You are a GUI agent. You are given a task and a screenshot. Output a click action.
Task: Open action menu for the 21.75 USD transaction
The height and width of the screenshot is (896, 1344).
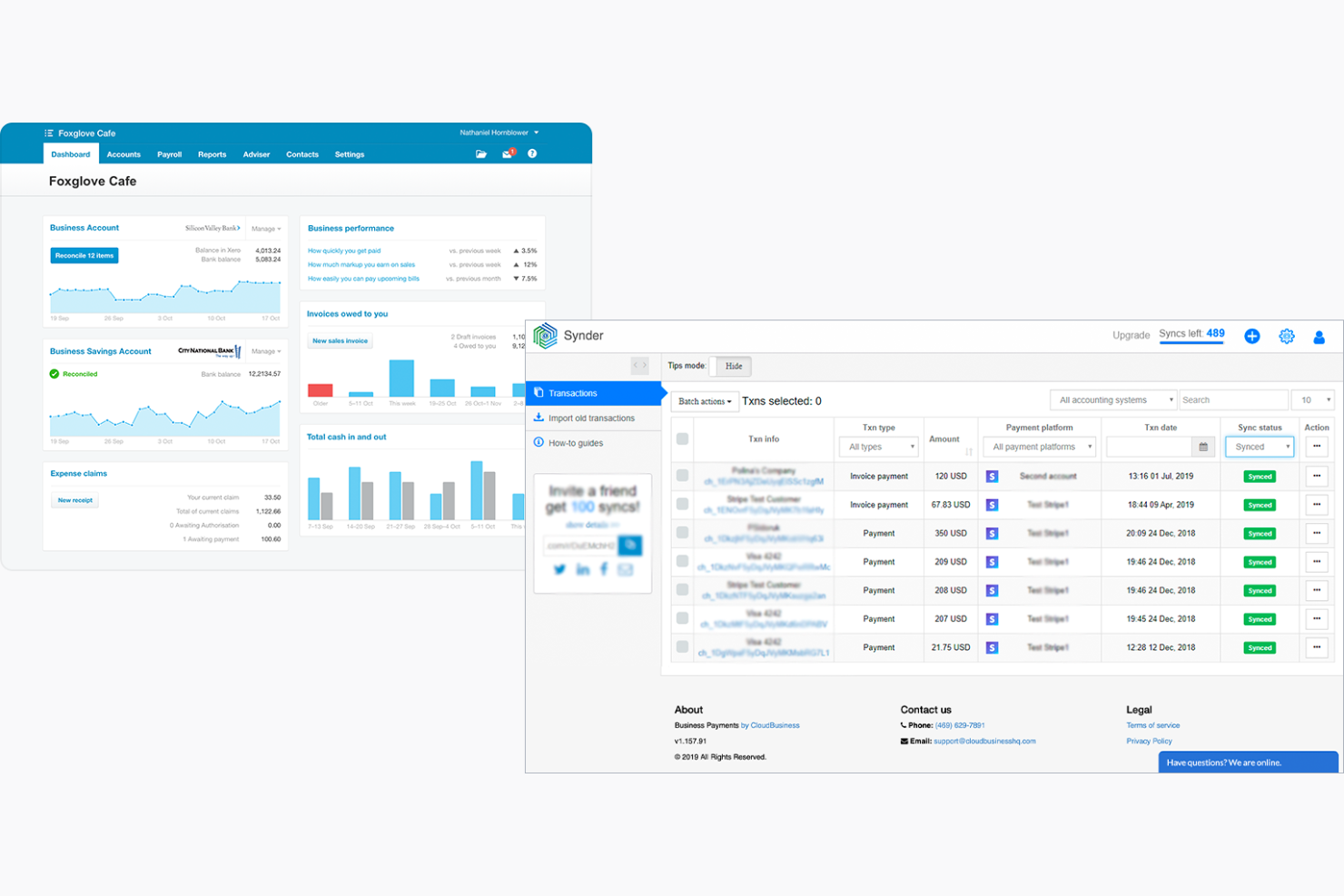coord(1317,647)
